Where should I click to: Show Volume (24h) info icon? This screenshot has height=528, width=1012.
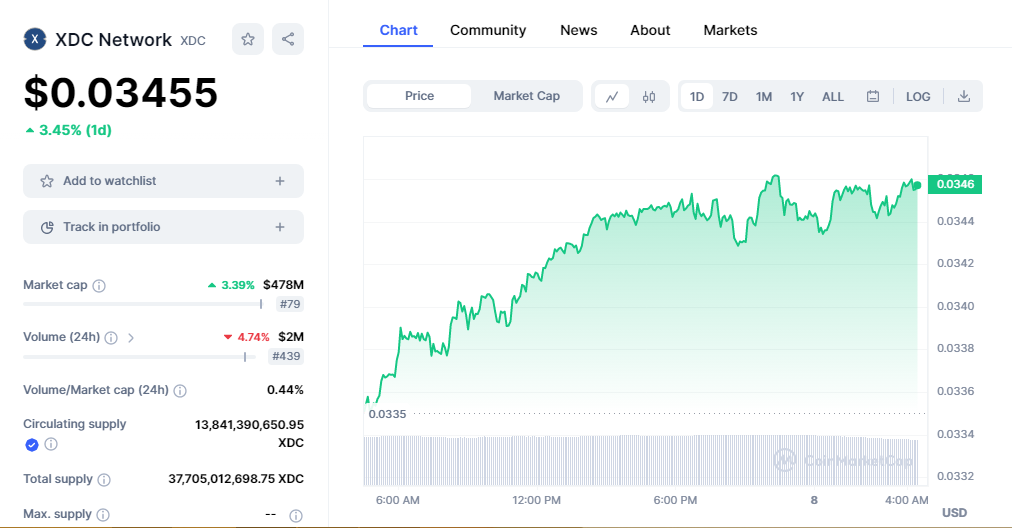click(111, 338)
